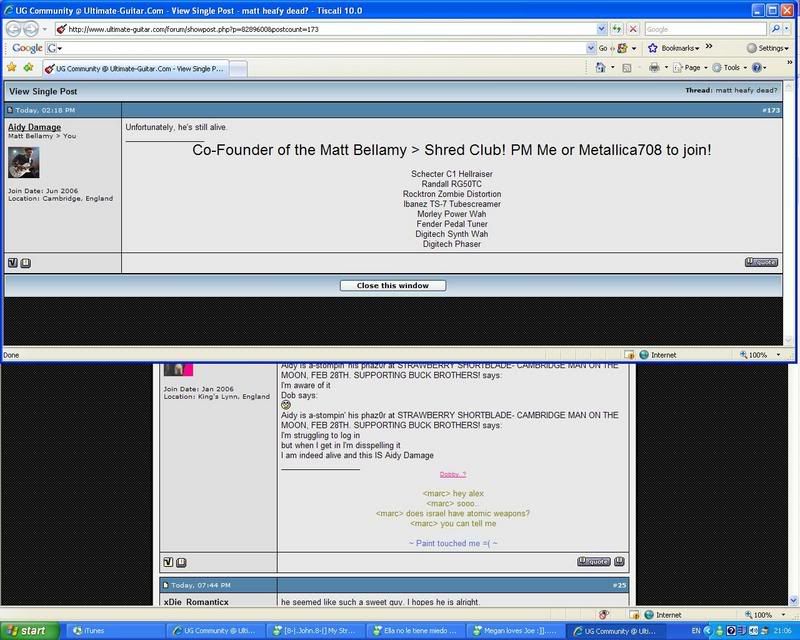800x640 pixels.
Task: Select the UG Community View Single Post tab
Action: [135, 68]
